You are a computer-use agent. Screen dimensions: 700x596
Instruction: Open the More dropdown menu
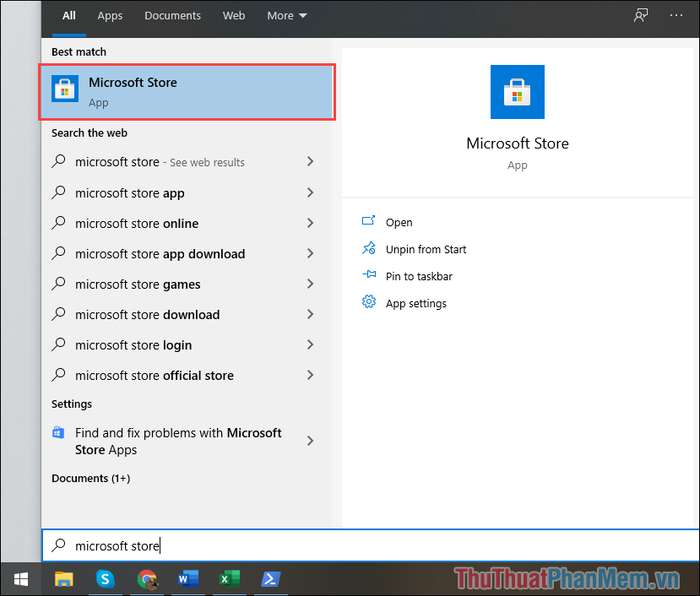(x=287, y=16)
